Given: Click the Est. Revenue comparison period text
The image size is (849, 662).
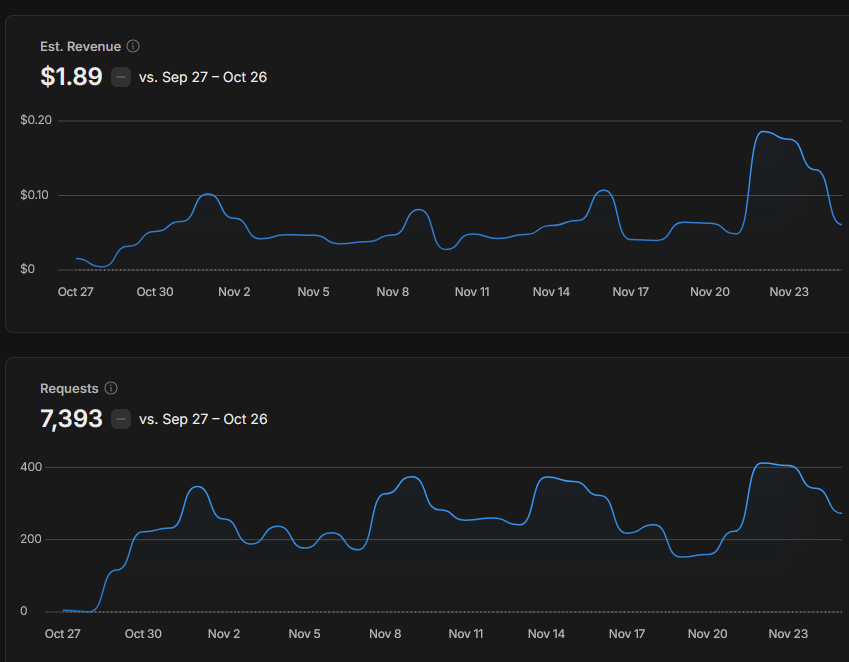Looking at the screenshot, I should click(203, 77).
